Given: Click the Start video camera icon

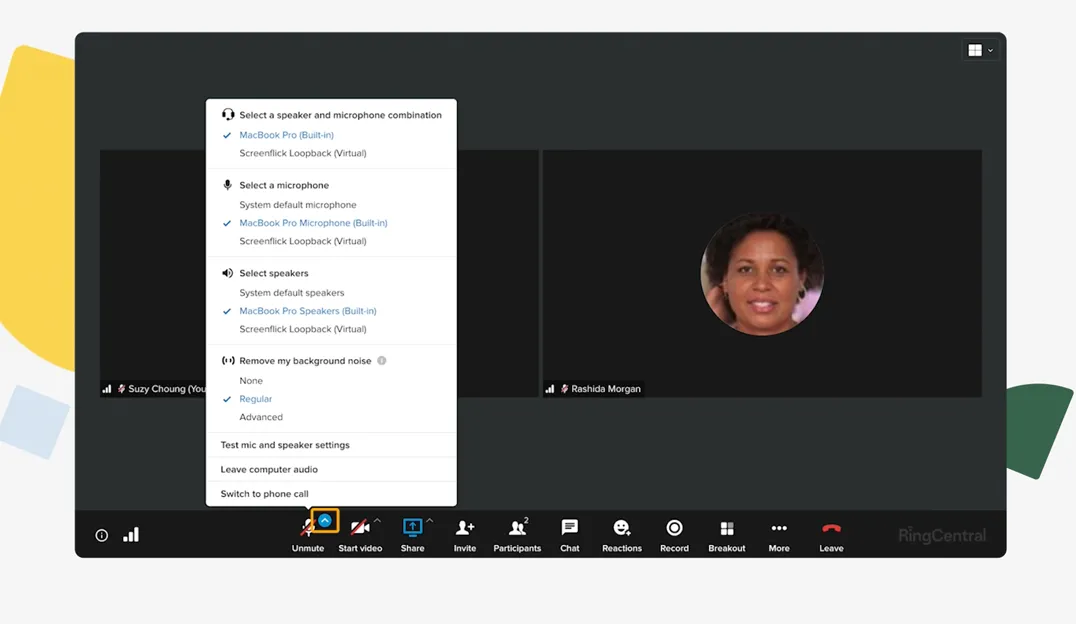Looking at the screenshot, I should click(359, 528).
